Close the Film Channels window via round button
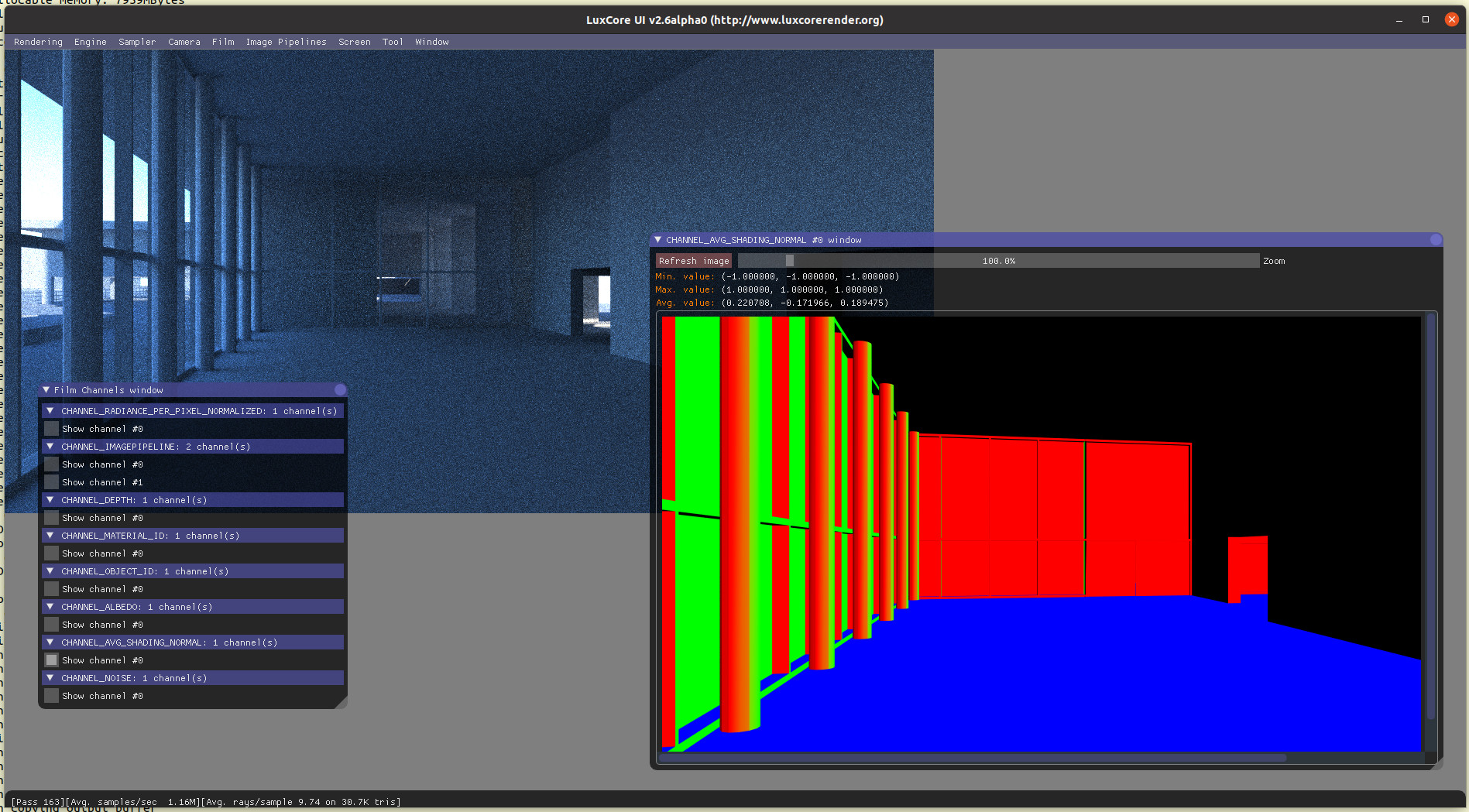The height and width of the screenshot is (812, 1469). 340,390
